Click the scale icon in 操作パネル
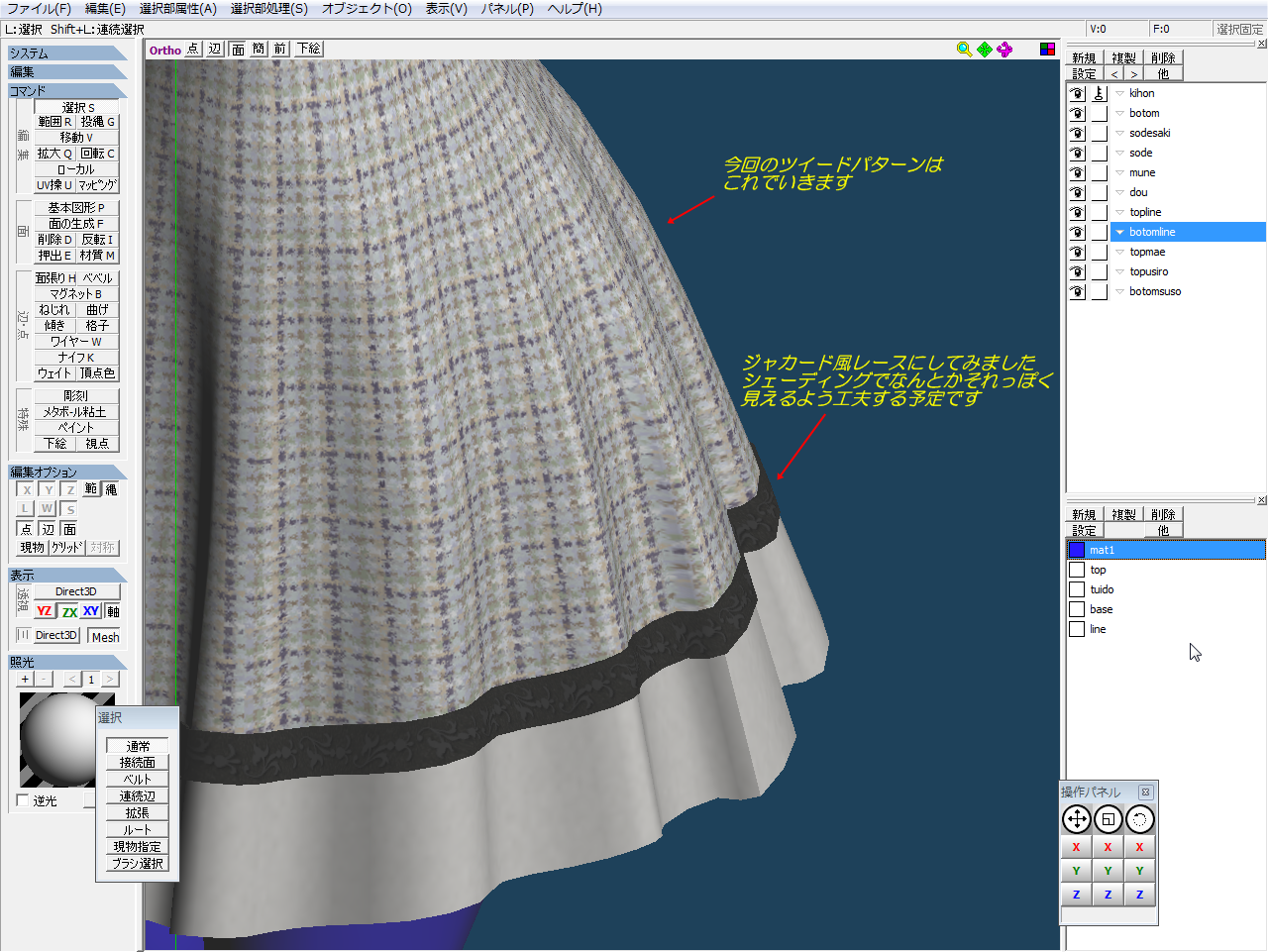The image size is (1268, 952). 1108,819
